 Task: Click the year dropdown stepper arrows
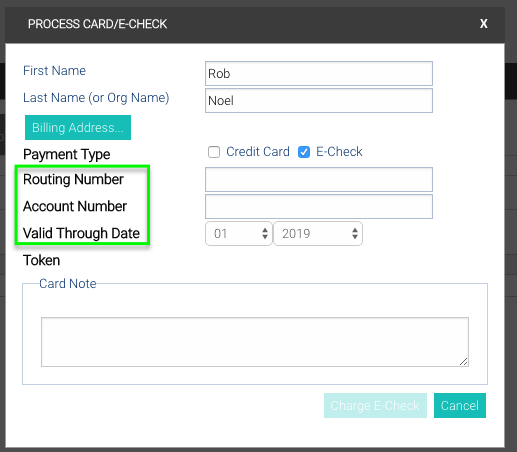[x=355, y=234]
